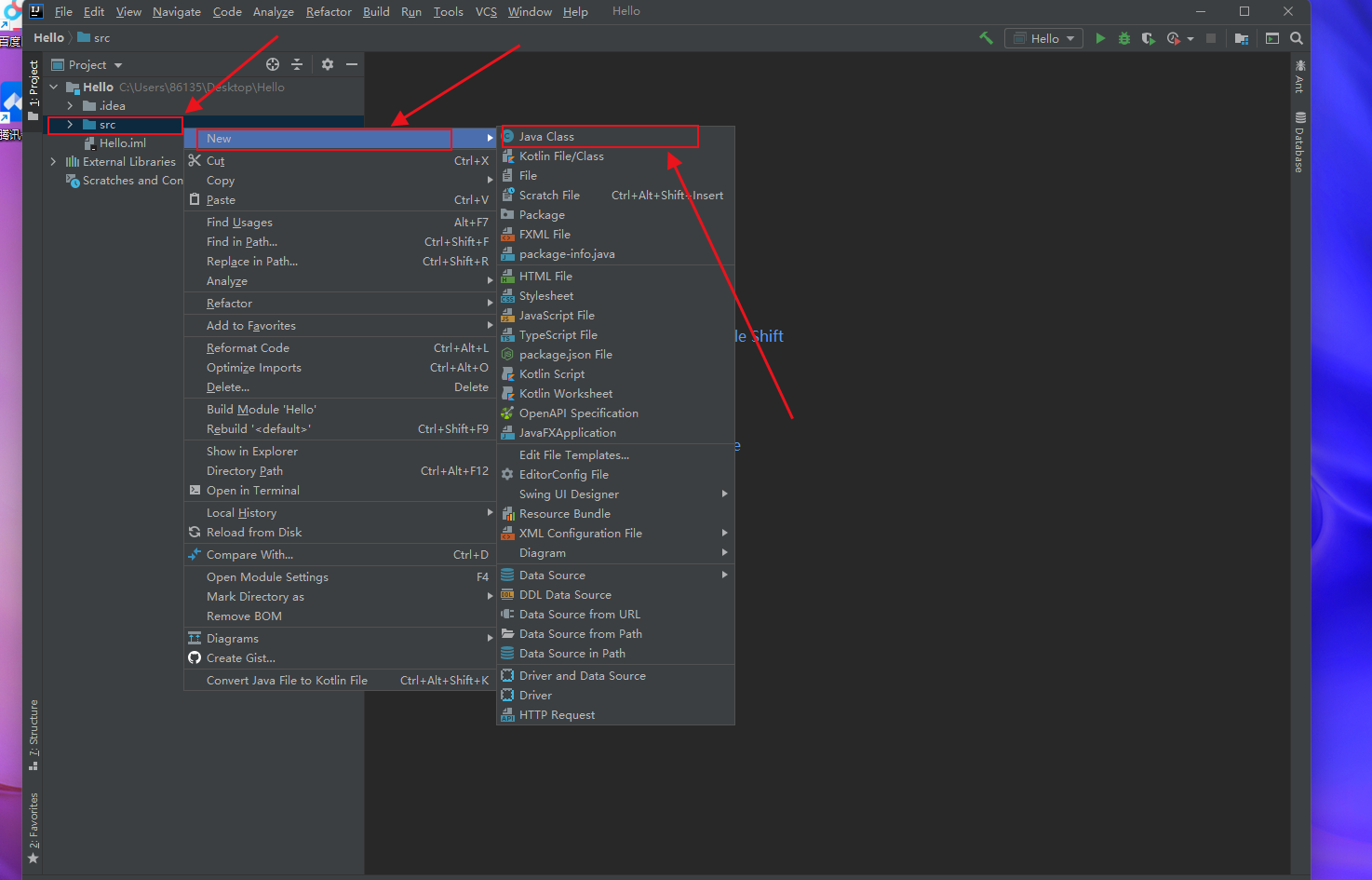1372x880 pixels.
Task: Expand Swing UI Designer submenu
Action: [615, 494]
